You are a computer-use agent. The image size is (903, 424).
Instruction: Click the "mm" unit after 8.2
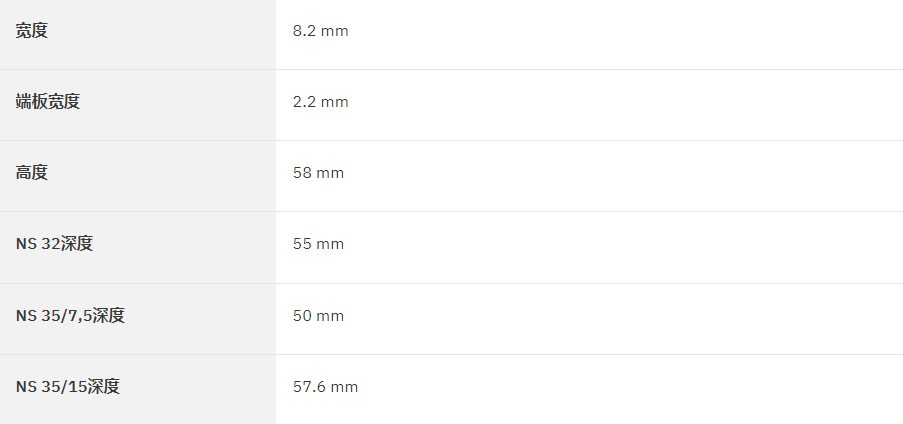(x=335, y=31)
